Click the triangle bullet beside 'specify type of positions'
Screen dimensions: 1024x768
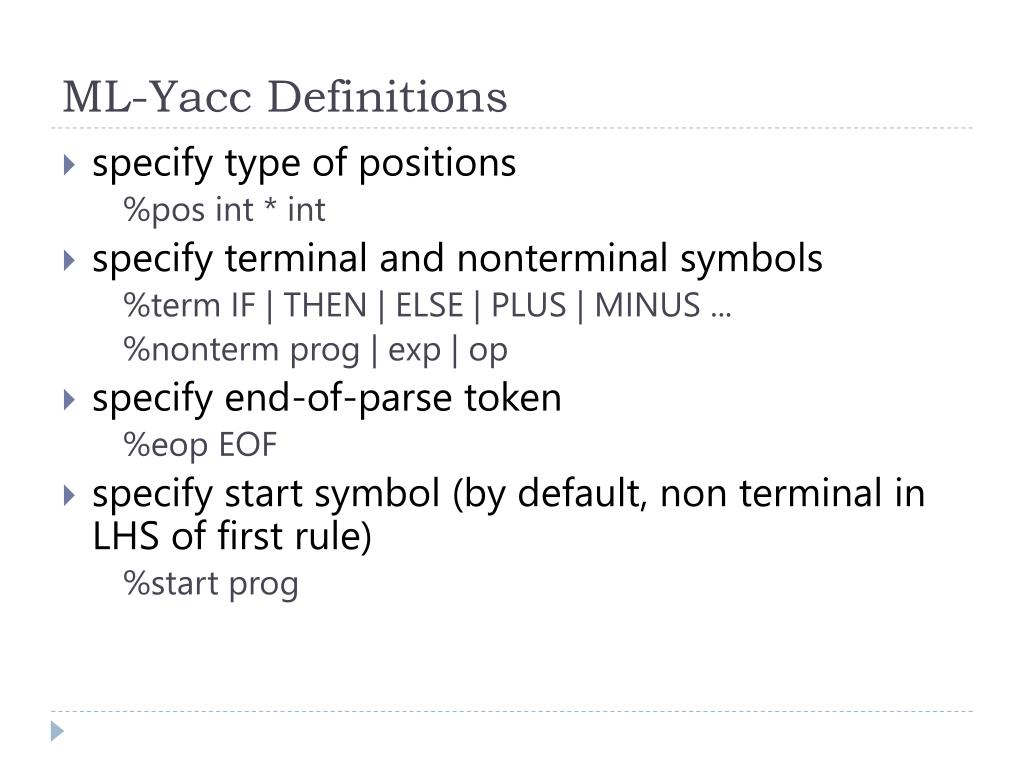pyautogui.click(x=69, y=165)
